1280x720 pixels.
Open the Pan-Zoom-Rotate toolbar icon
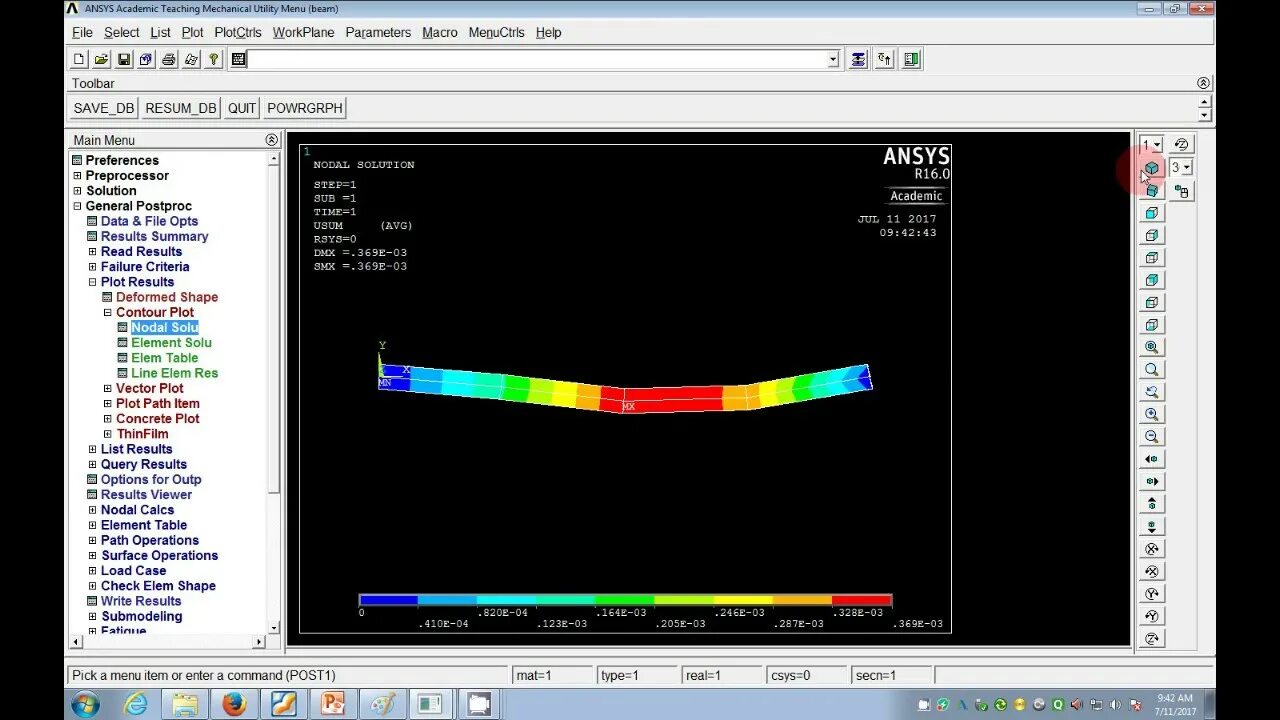click(146, 60)
